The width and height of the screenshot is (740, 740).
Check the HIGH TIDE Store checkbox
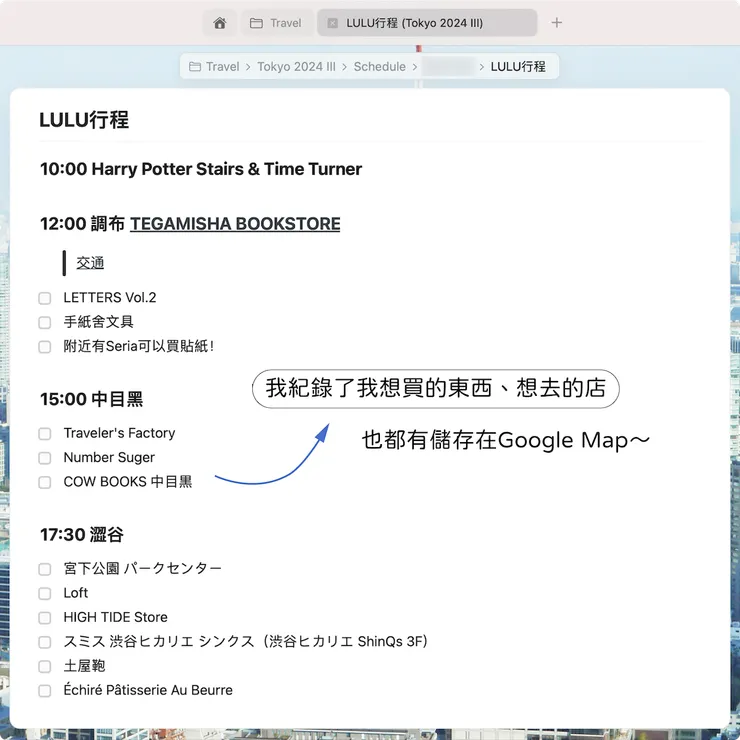pyautogui.click(x=45, y=618)
